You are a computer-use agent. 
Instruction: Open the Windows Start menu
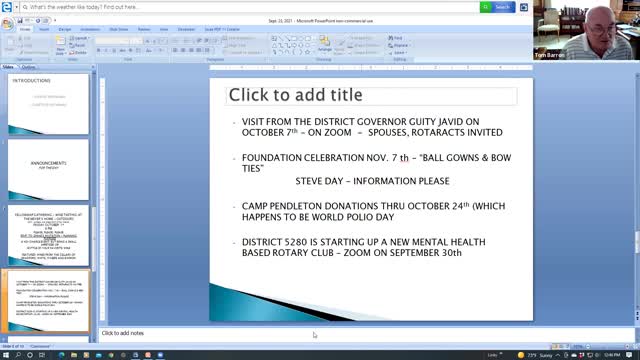6,355
